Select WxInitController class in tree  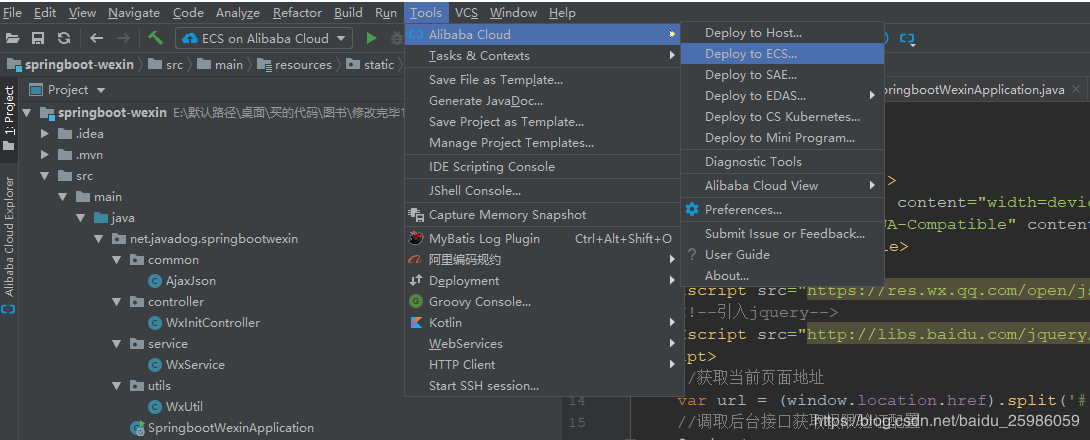tap(212, 323)
